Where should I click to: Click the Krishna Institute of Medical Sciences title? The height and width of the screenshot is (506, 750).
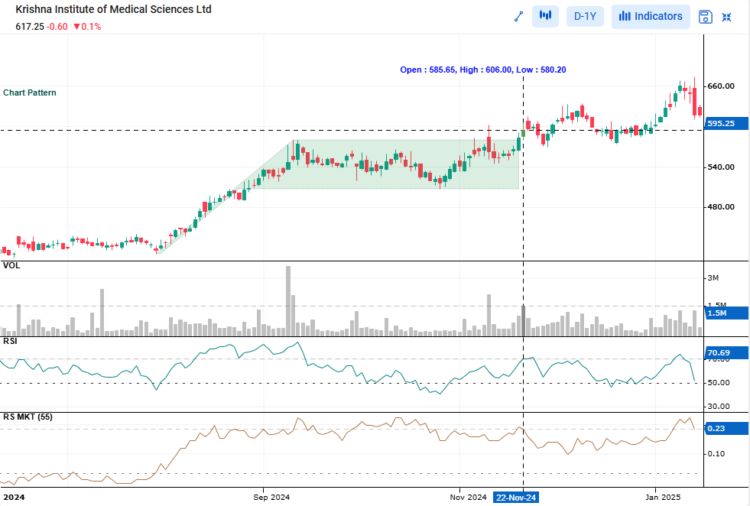pyautogui.click(x=113, y=9)
